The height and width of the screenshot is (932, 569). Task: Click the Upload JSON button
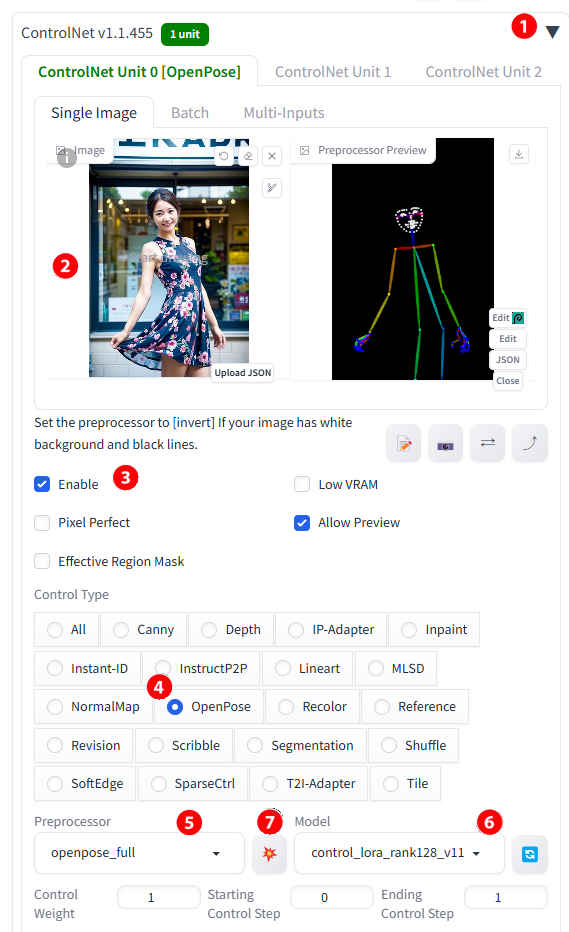pos(243,373)
